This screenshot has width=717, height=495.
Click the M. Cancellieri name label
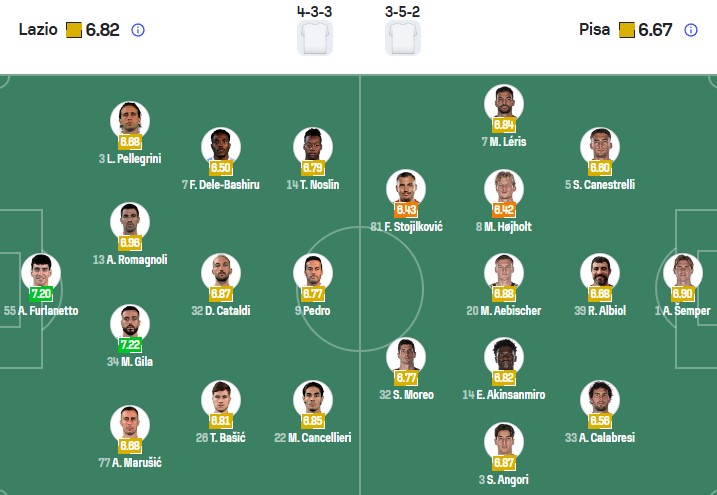tap(313, 438)
